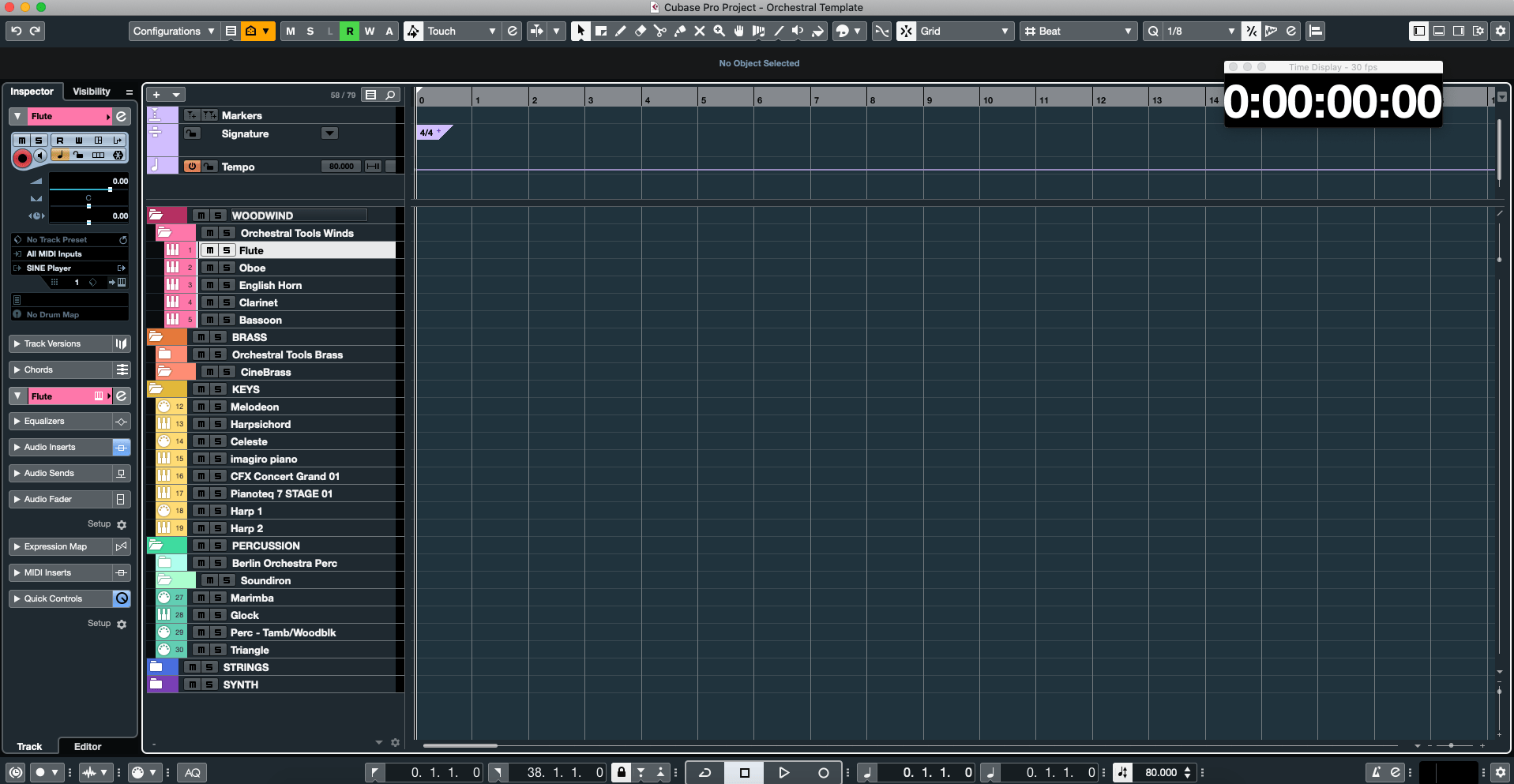Select the Split scissors tool
Screen dimensions: 1514x784
click(x=660, y=32)
